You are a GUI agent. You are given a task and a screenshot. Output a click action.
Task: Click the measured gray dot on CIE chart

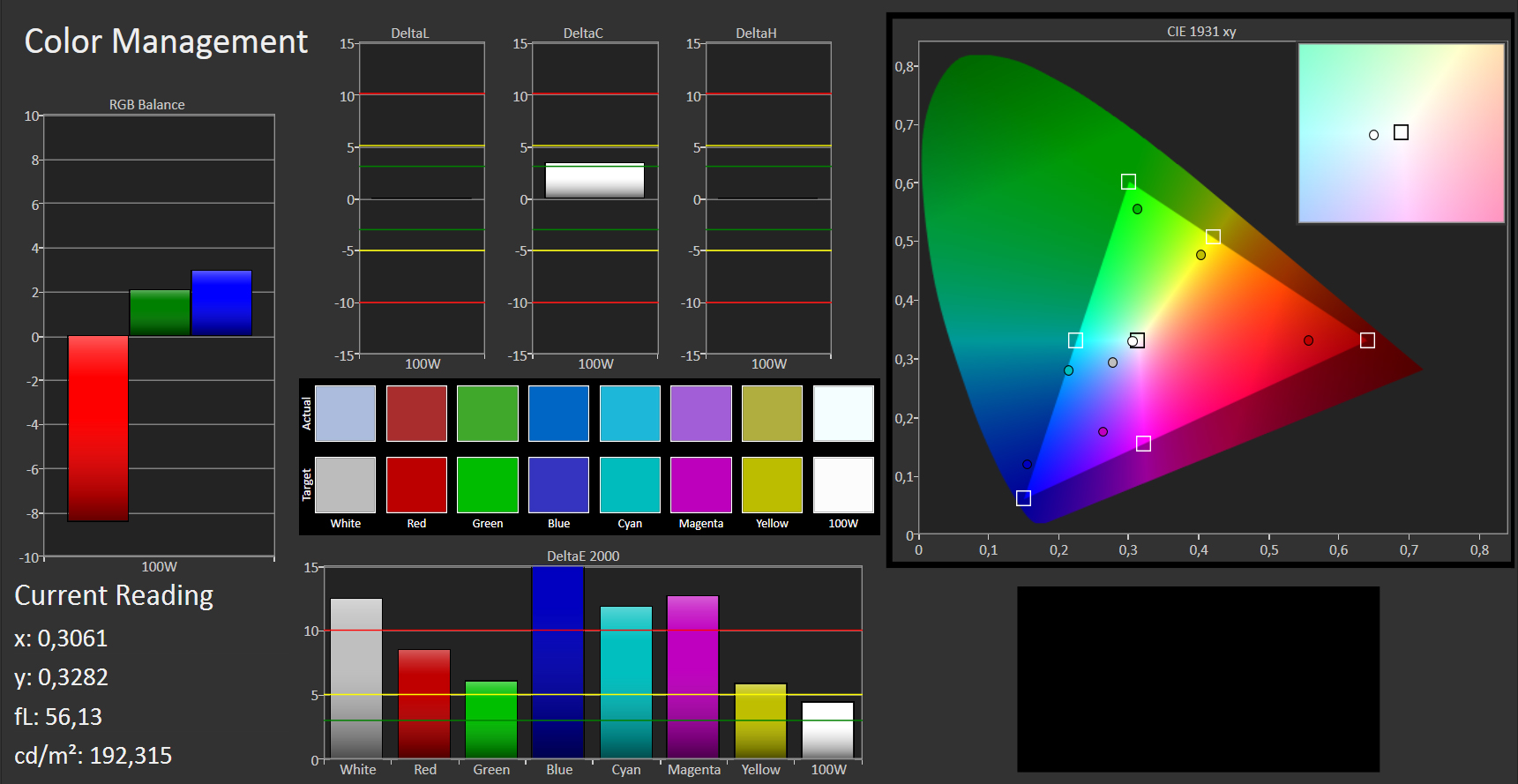click(x=1112, y=362)
